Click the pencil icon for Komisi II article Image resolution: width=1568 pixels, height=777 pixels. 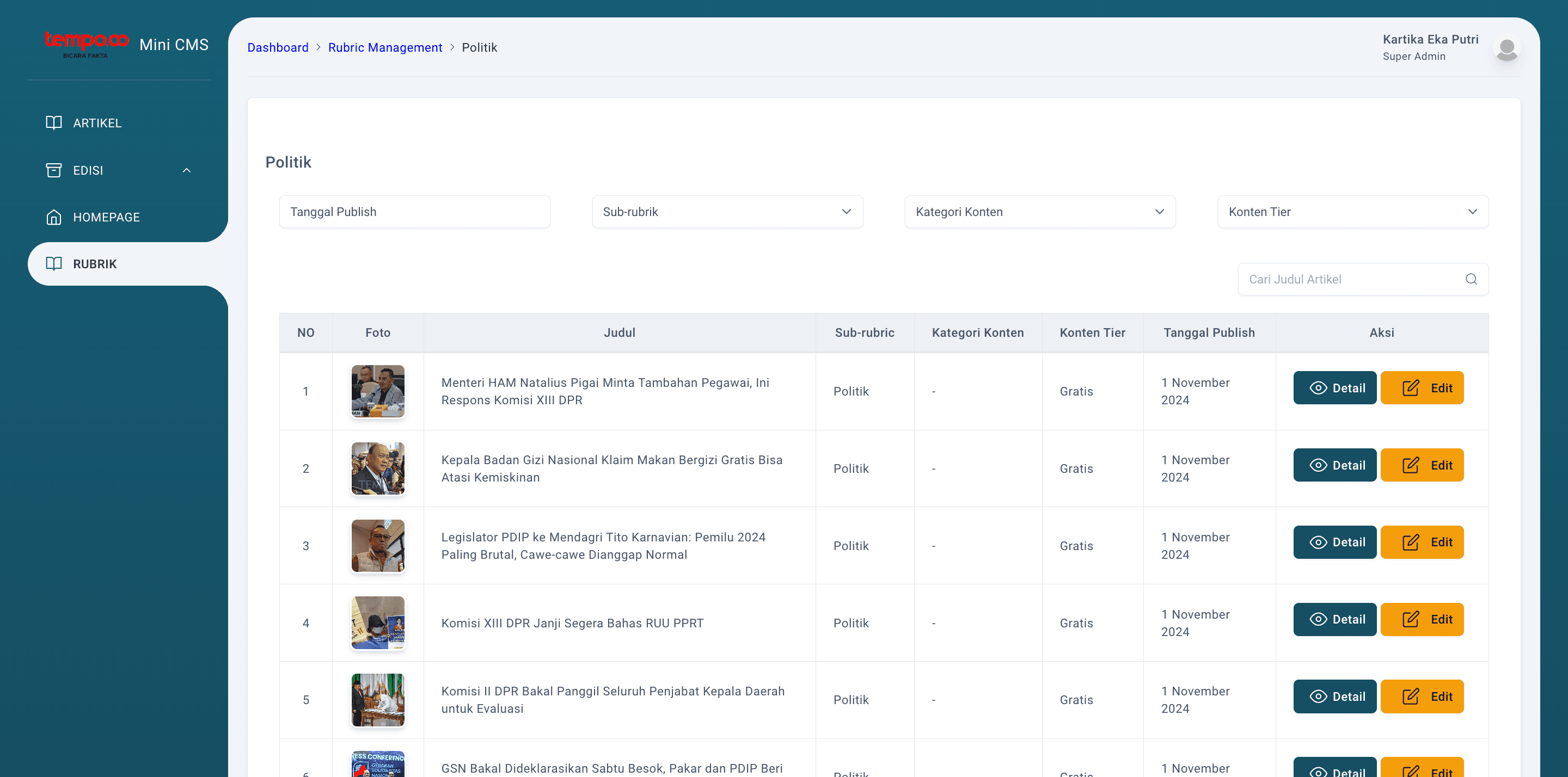tap(1410, 696)
